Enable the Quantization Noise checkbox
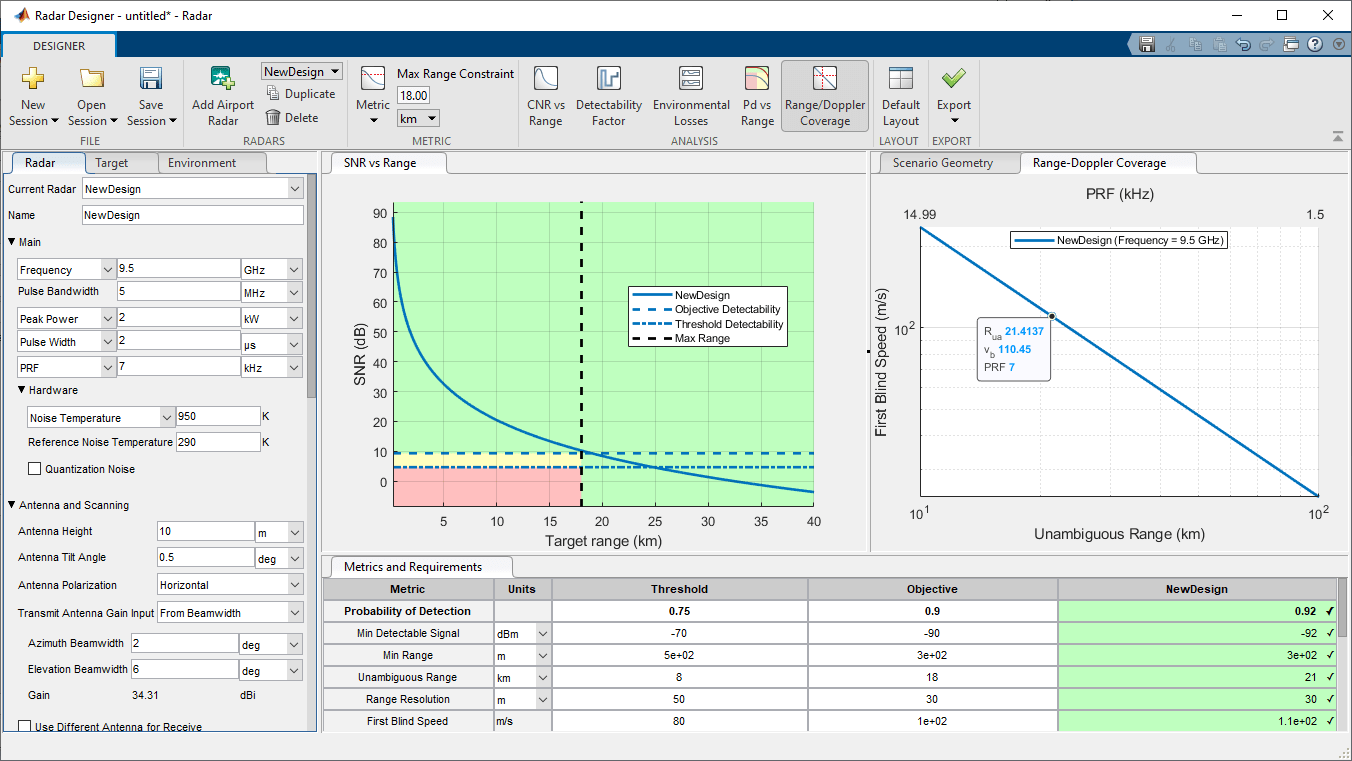 pos(35,469)
